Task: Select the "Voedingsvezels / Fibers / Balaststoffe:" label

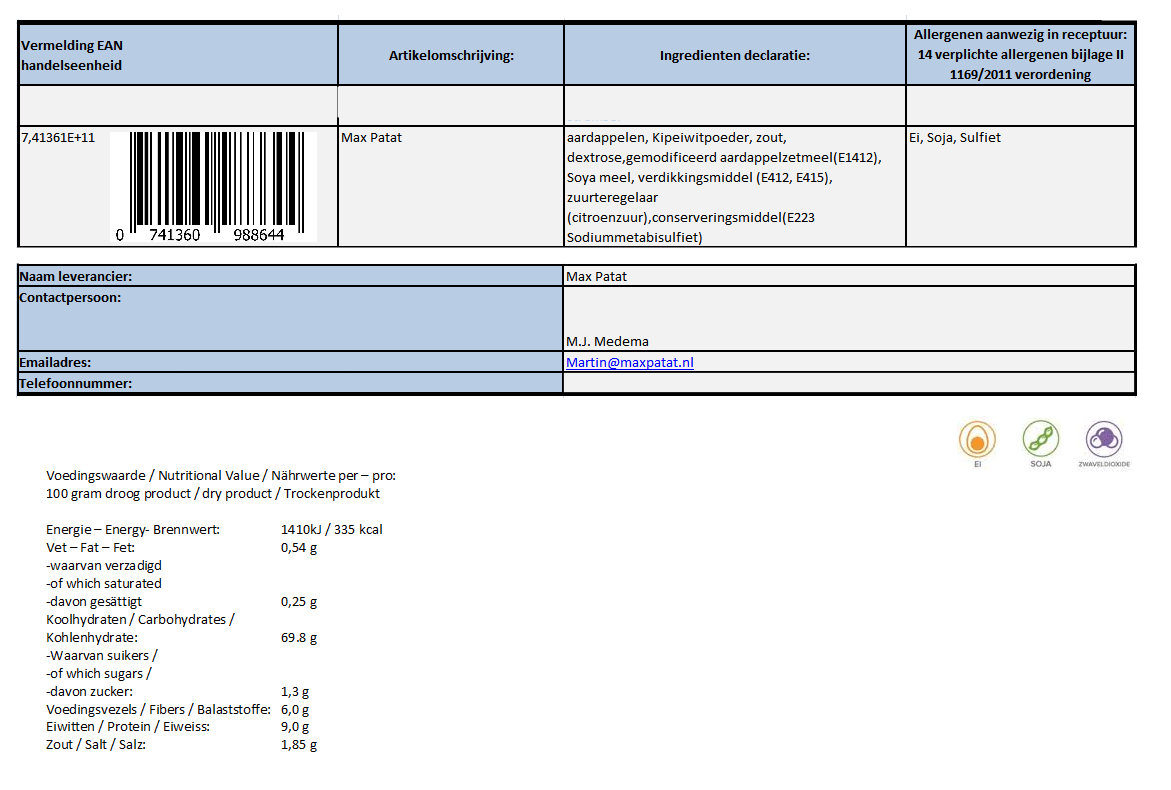Action: 158,709
